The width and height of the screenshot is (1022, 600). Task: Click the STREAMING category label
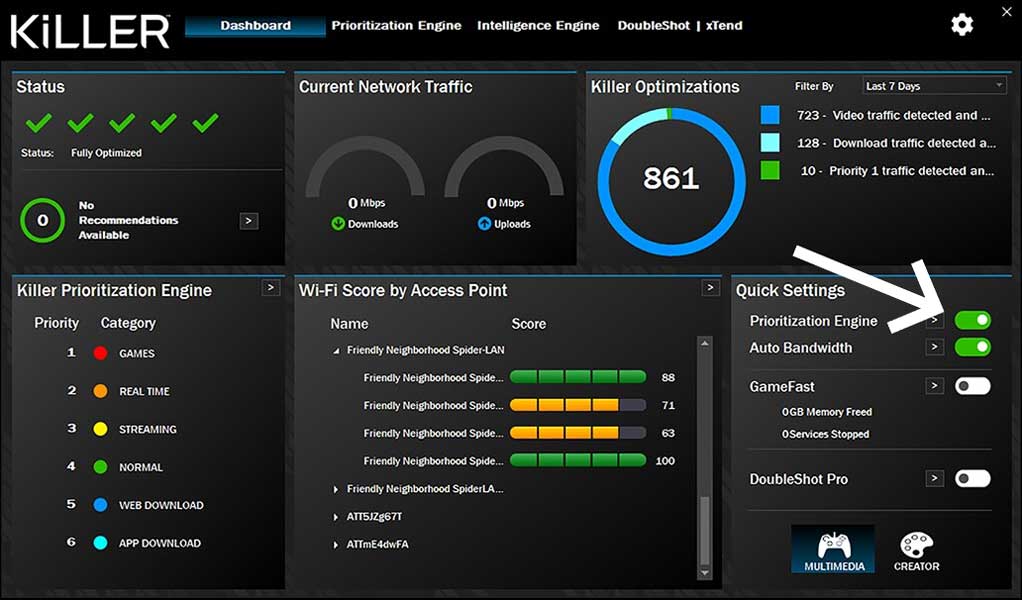(x=147, y=429)
